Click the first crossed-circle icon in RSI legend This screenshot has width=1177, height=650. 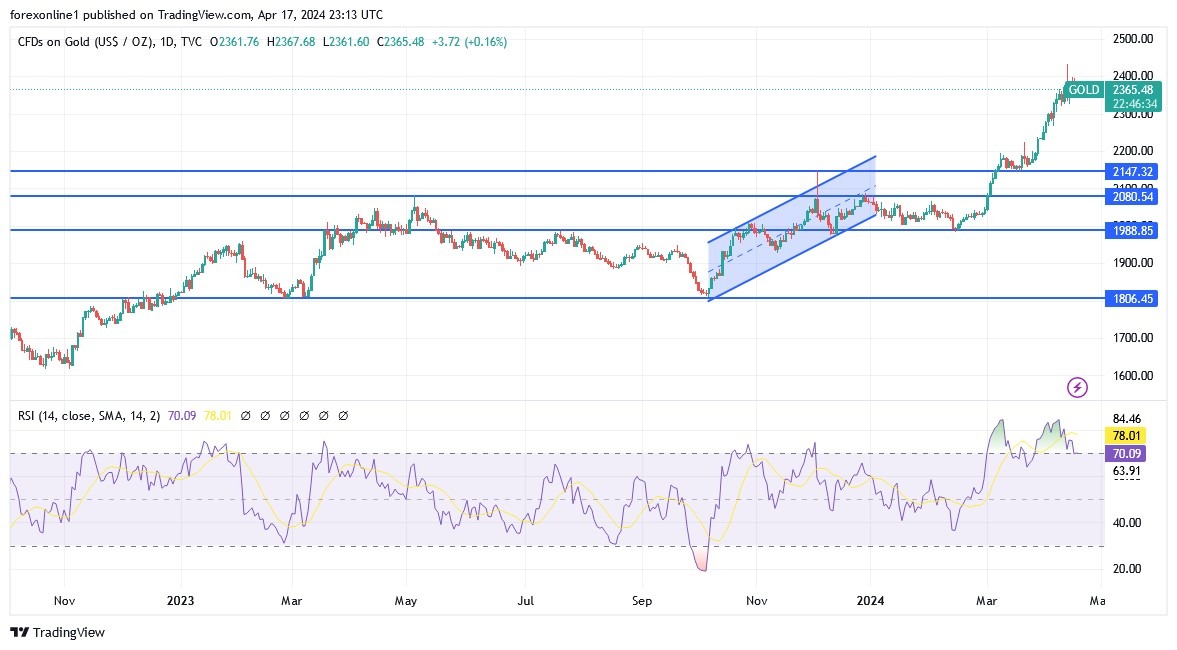click(x=245, y=415)
